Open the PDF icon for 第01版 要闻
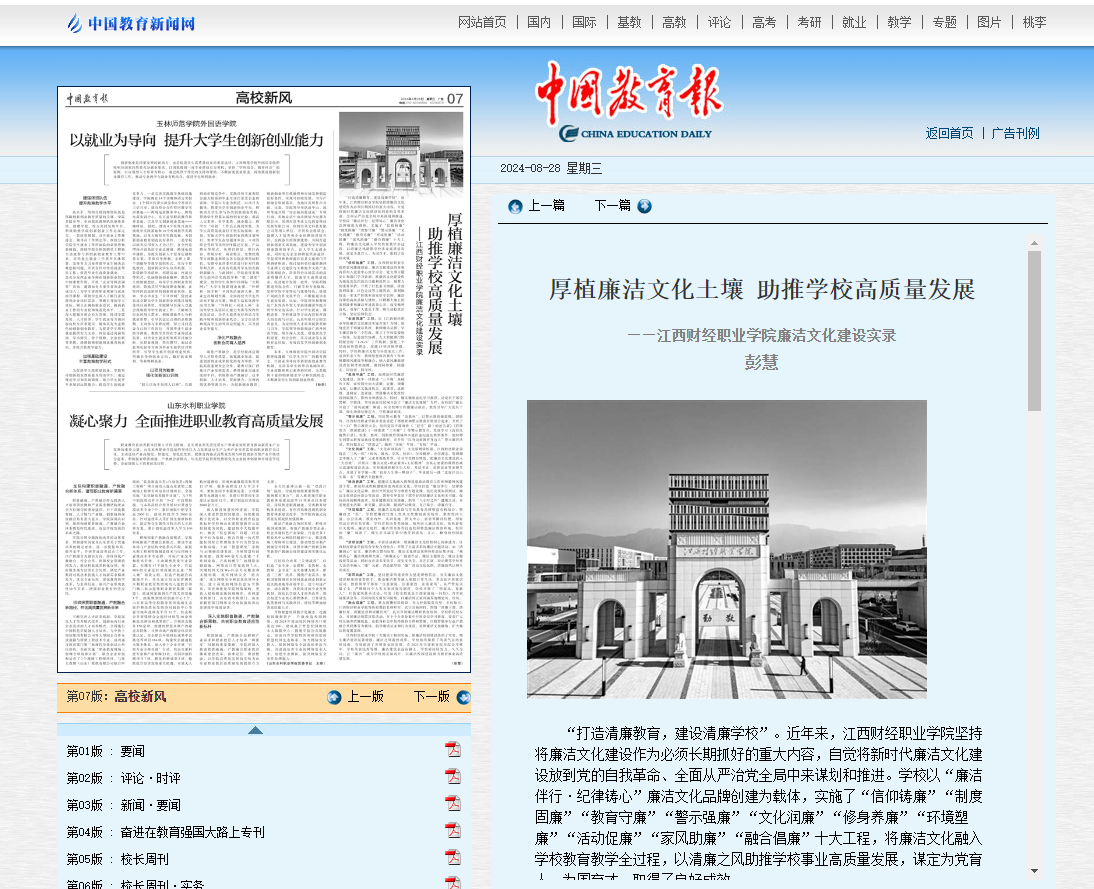The width and height of the screenshot is (1094, 889). (453, 750)
